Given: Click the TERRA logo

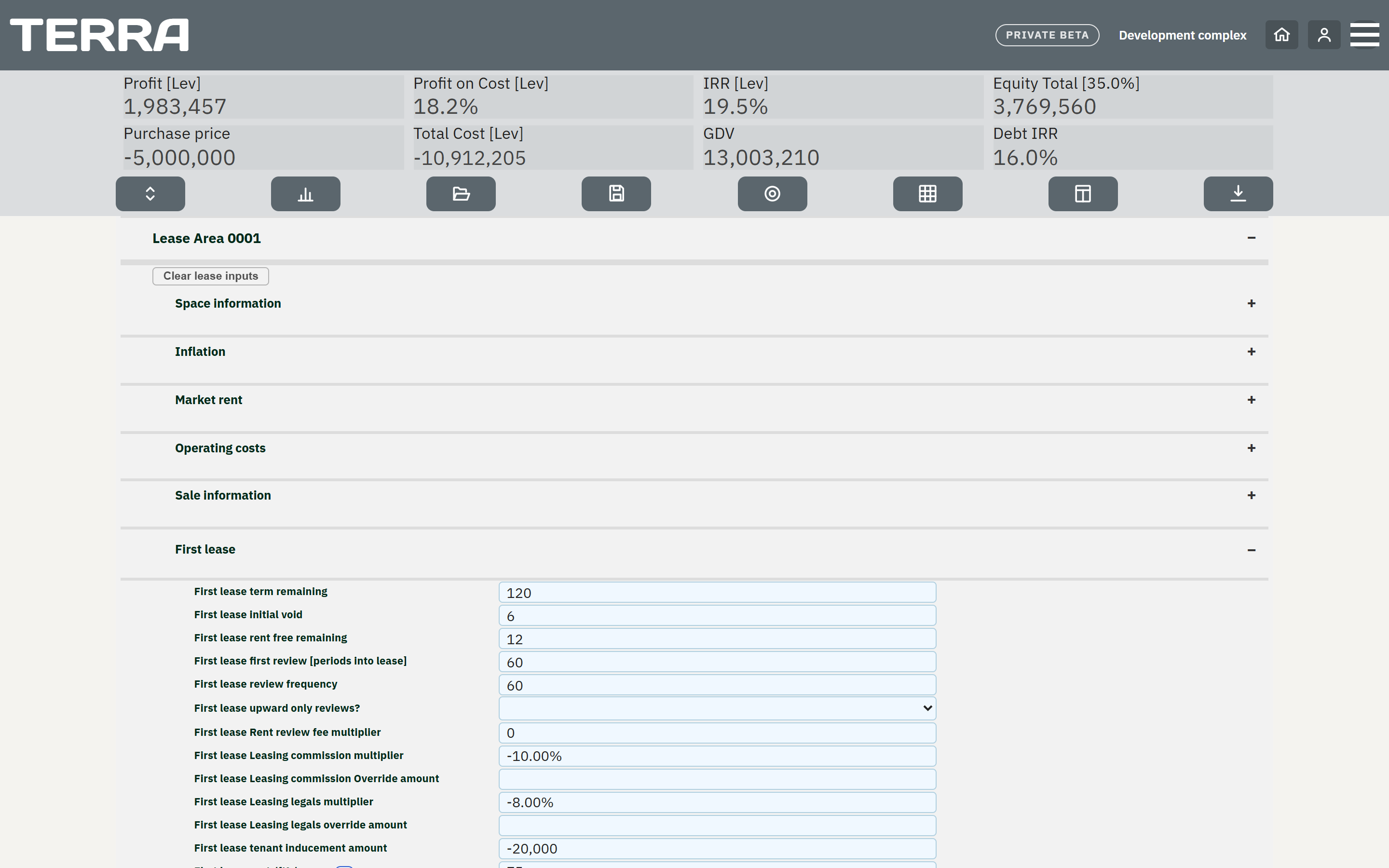Looking at the screenshot, I should coord(99,35).
